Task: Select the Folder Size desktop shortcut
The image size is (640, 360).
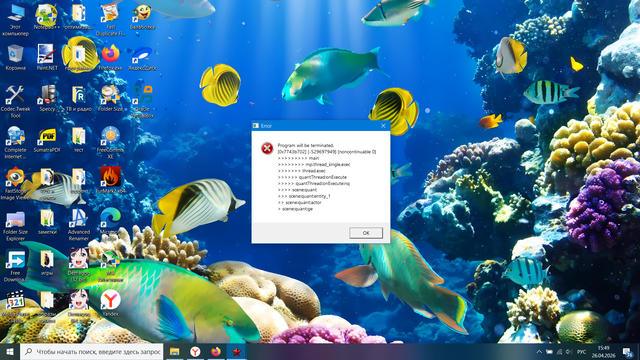Action: pos(110,98)
